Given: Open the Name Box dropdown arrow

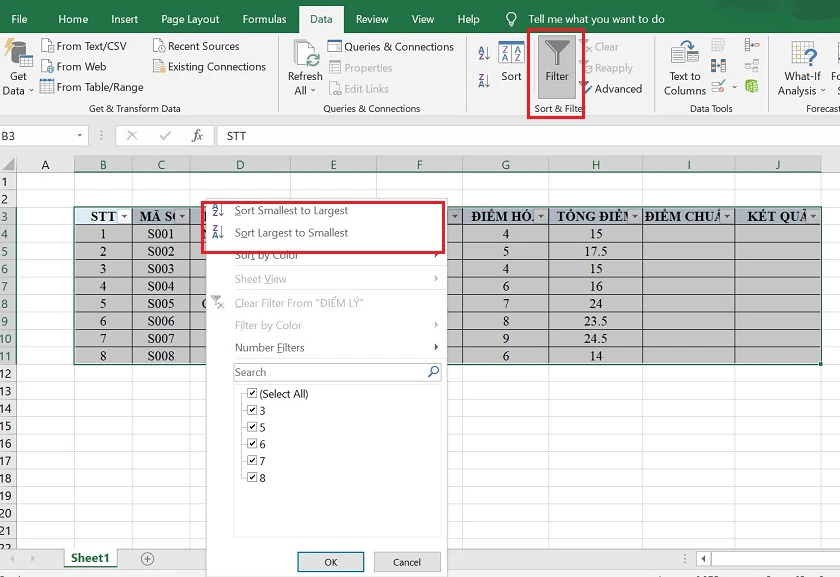Looking at the screenshot, I should pos(82,135).
